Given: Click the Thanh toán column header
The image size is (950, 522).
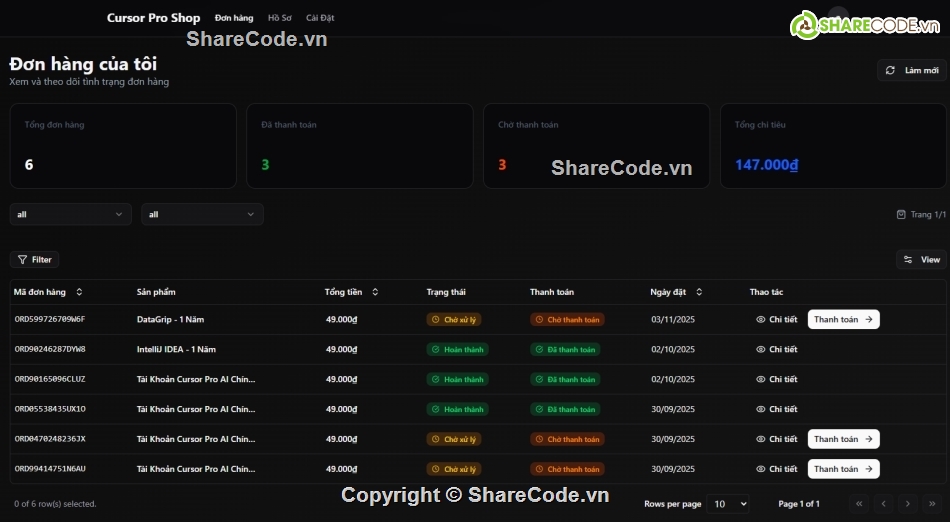Looking at the screenshot, I should point(551,292).
